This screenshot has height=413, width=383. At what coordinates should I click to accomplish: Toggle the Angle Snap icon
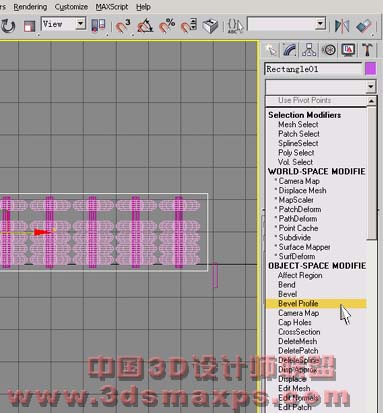145,26
